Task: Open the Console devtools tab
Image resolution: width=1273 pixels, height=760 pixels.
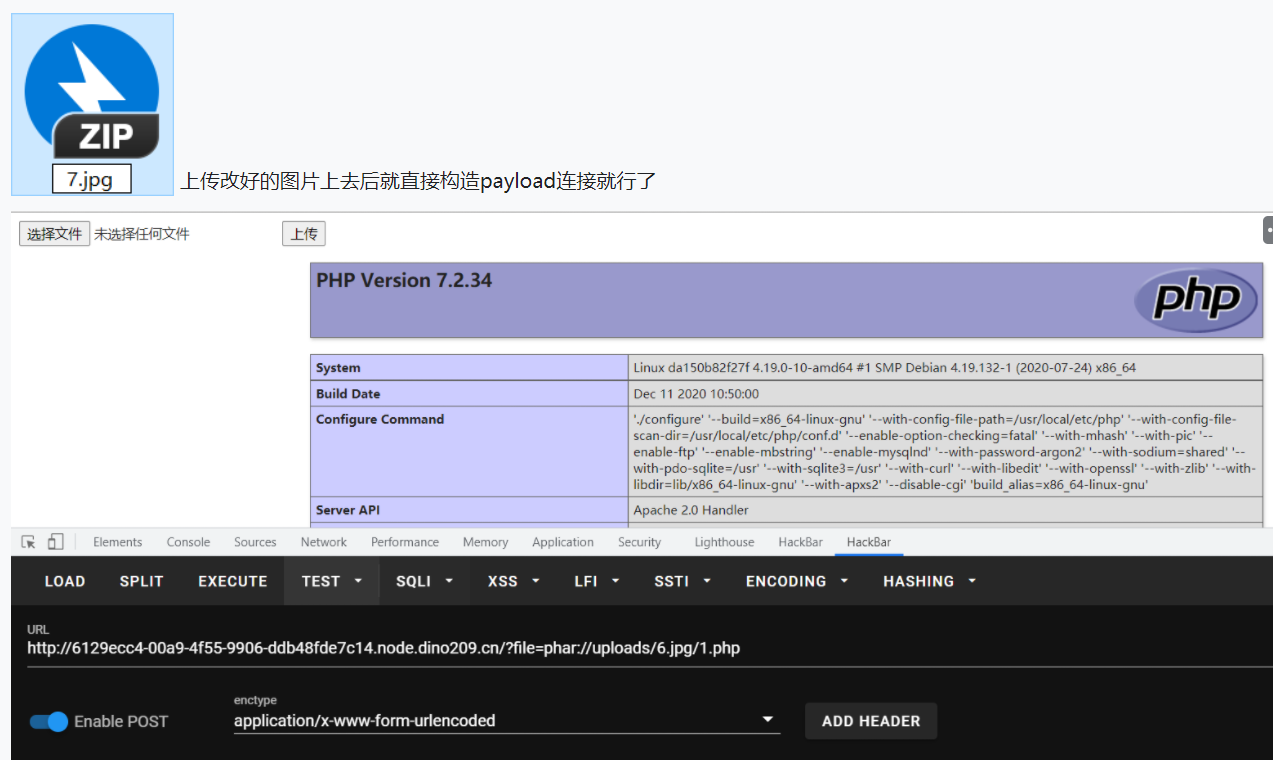Action: [188, 542]
